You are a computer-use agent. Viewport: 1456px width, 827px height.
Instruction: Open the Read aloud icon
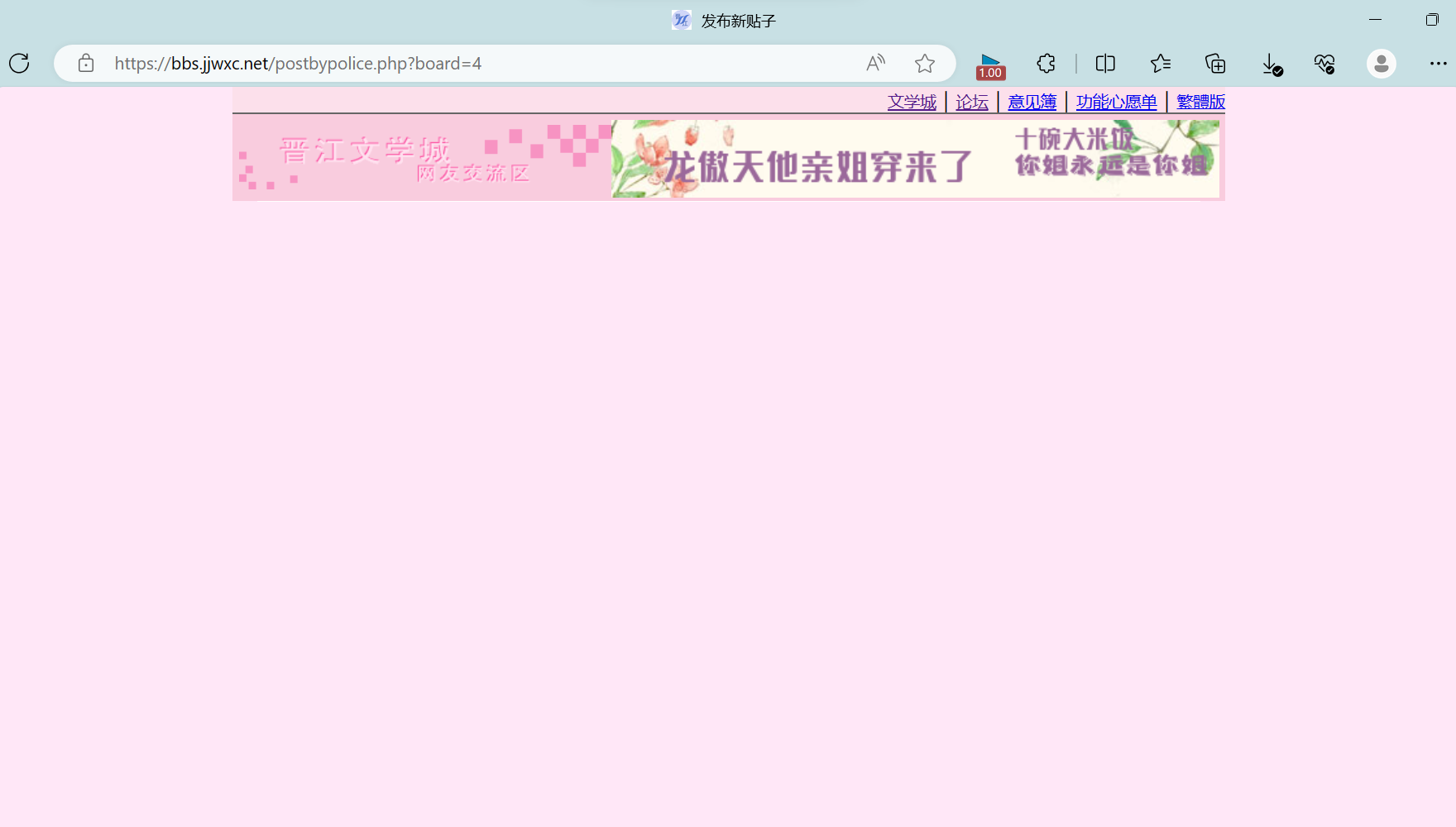[x=875, y=64]
